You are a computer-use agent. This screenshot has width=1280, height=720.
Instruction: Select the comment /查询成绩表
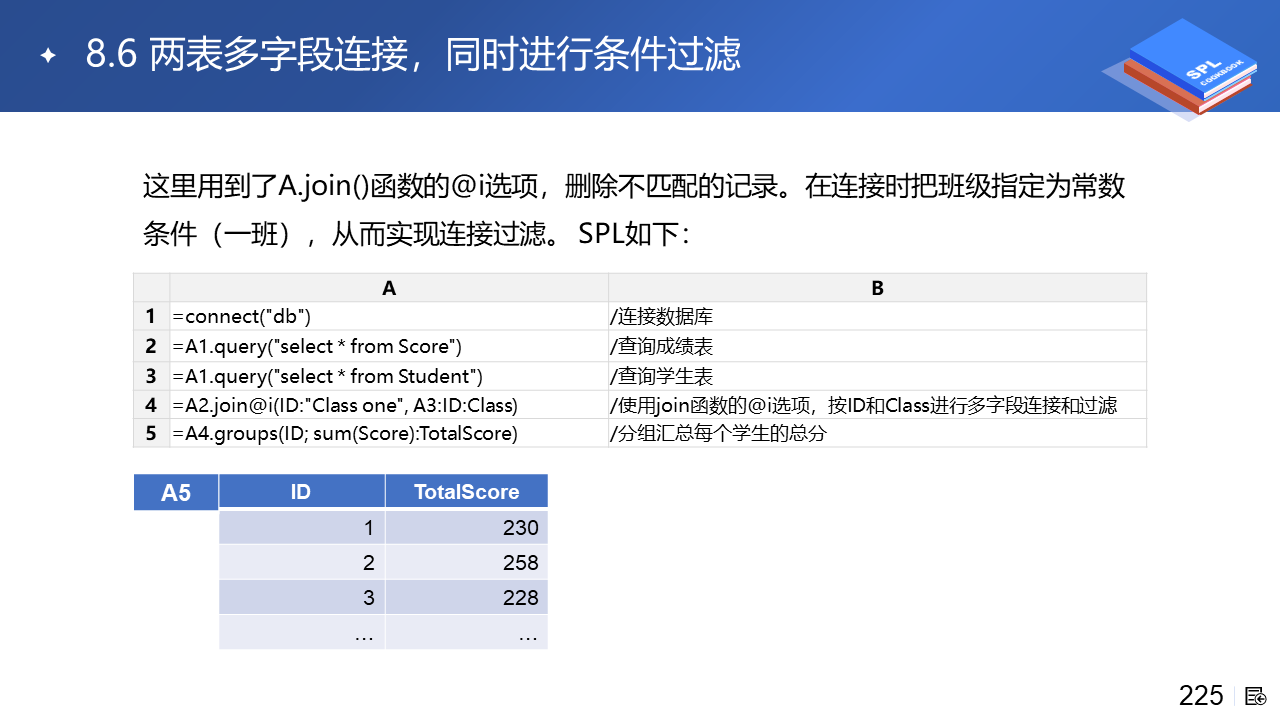point(660,347)
